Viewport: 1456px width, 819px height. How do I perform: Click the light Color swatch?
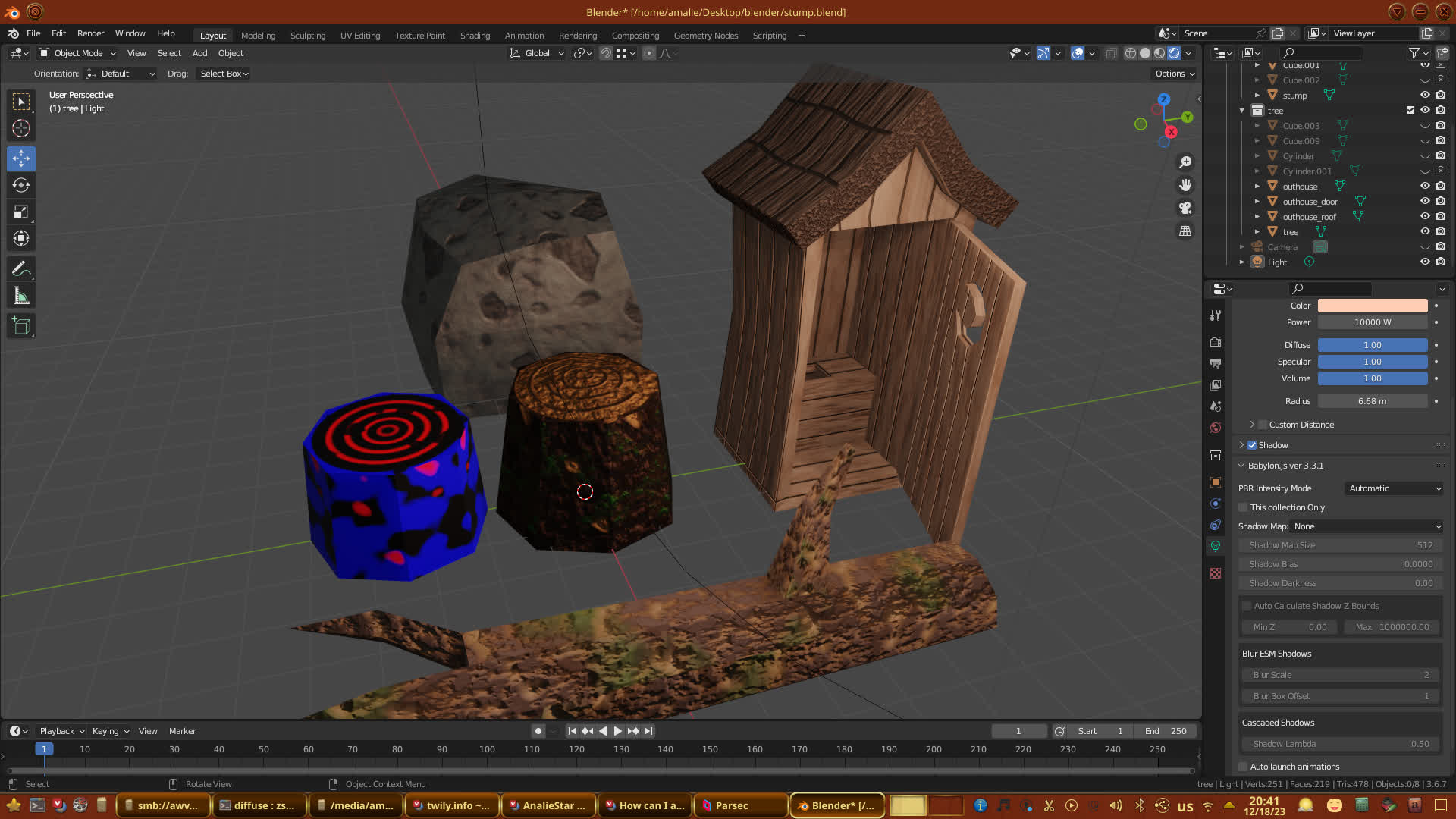coord(1372,306)
